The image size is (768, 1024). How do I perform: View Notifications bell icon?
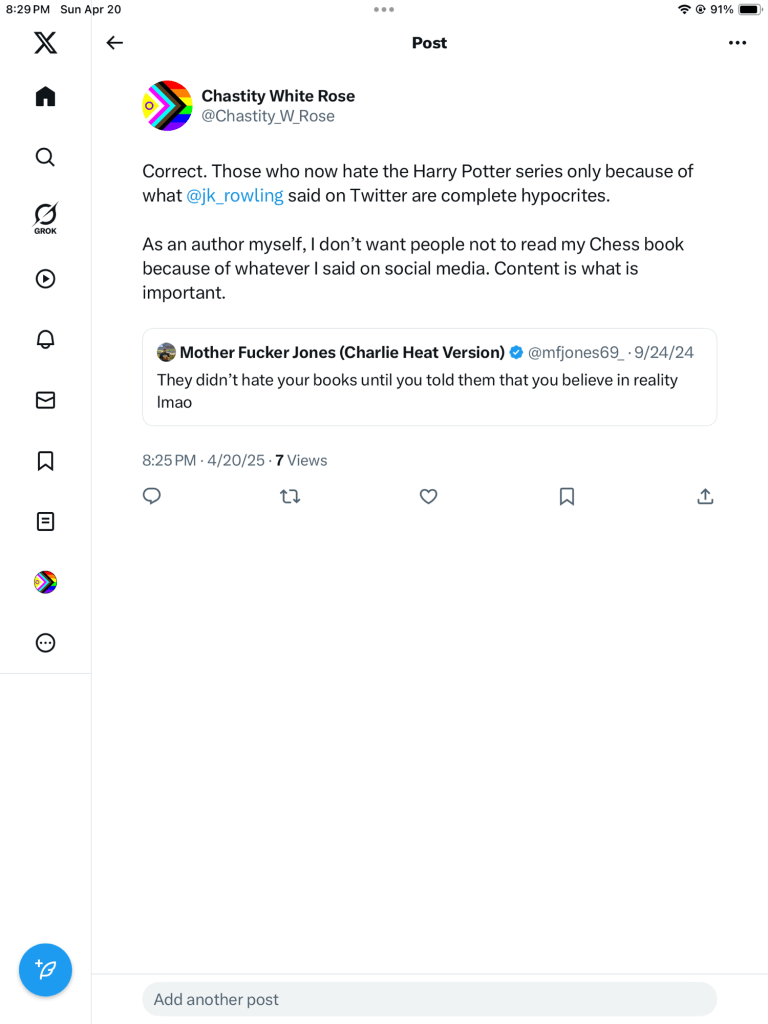click(x=45, y=339)
